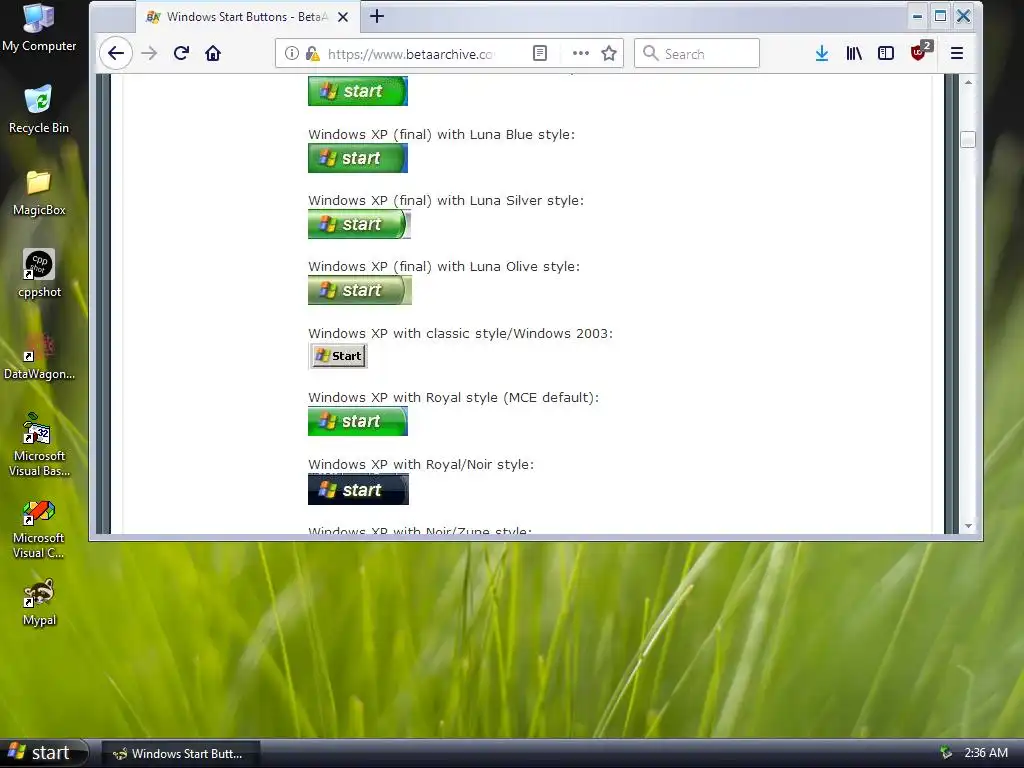This screenshot has width=1024, height=768.
Task: Click the Luna Olive start button image
Action: 360,290
